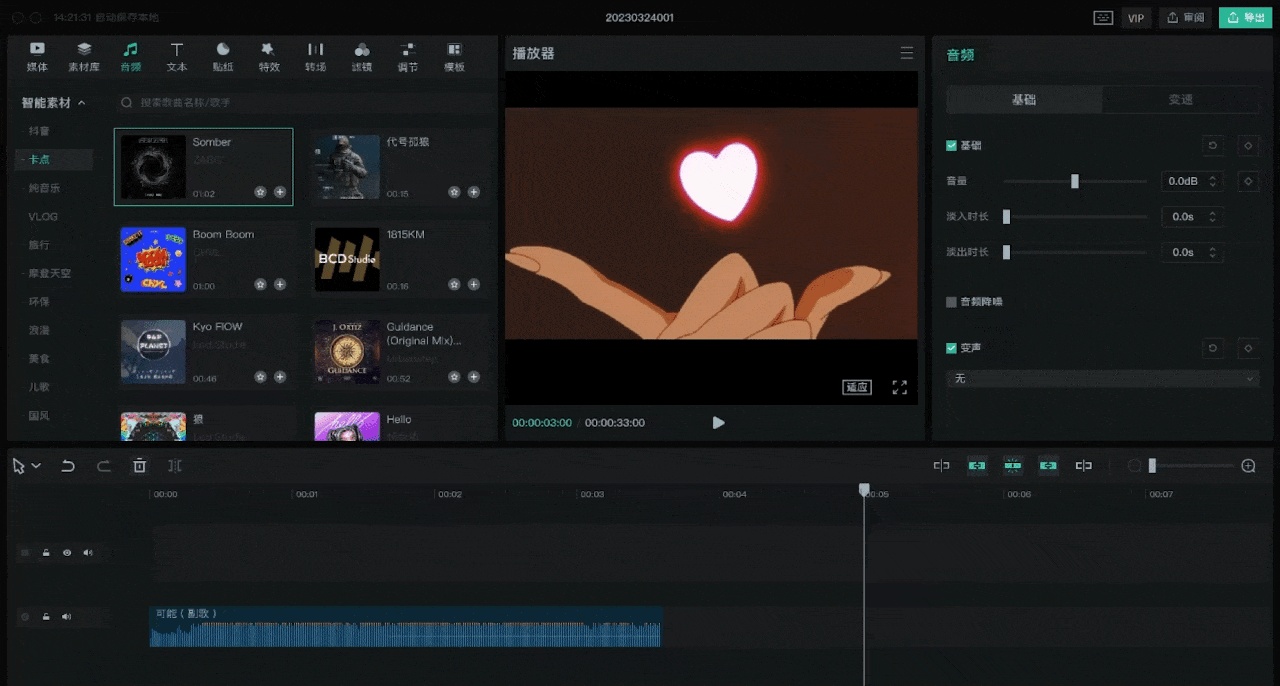Open the 调节 adjustment tab
Screen dimensions: 1280x686
click(408, 57)
